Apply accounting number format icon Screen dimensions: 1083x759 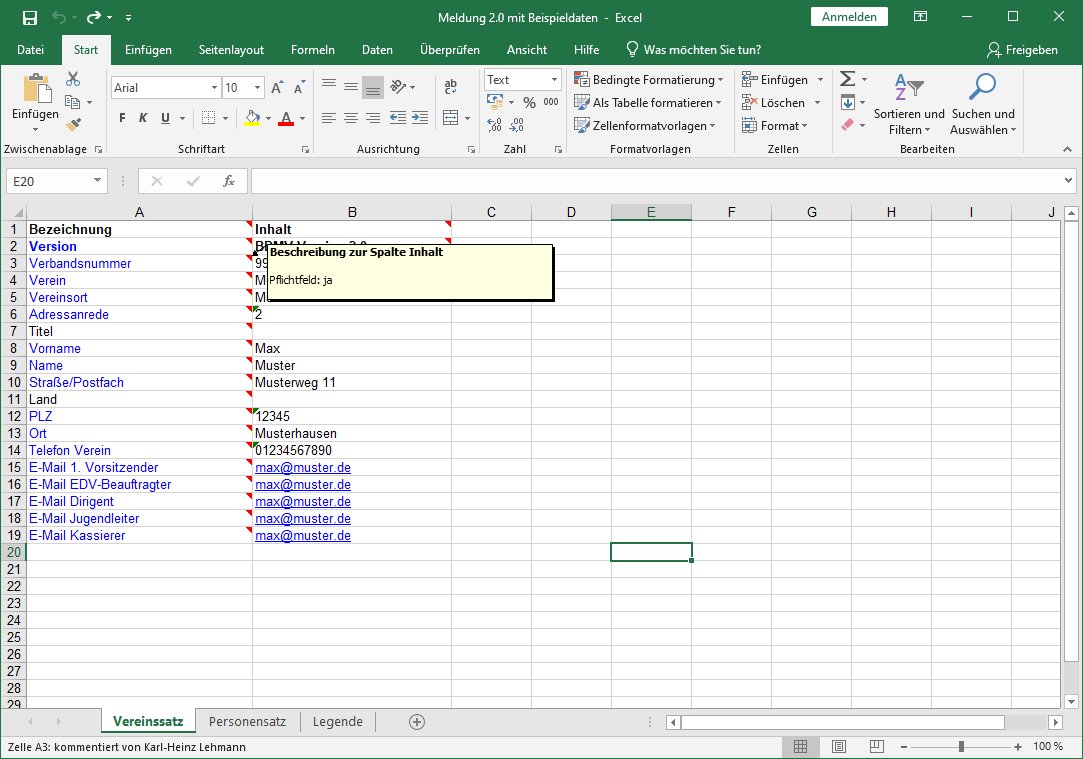pos(495,102)
